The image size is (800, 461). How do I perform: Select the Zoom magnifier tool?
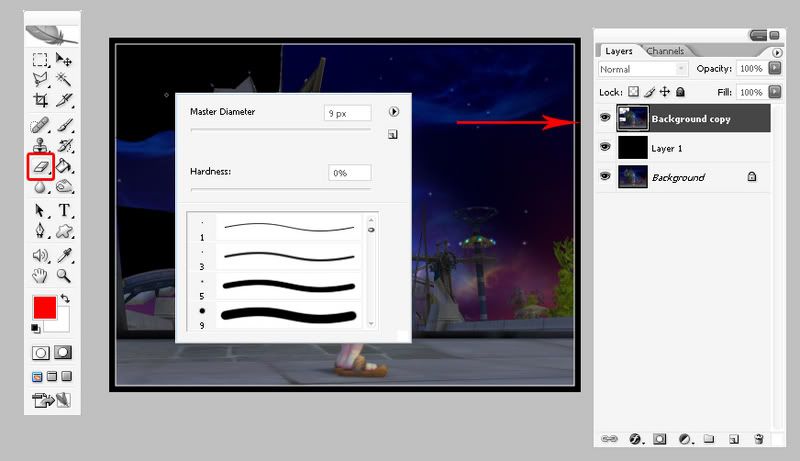tap(64, 276)
